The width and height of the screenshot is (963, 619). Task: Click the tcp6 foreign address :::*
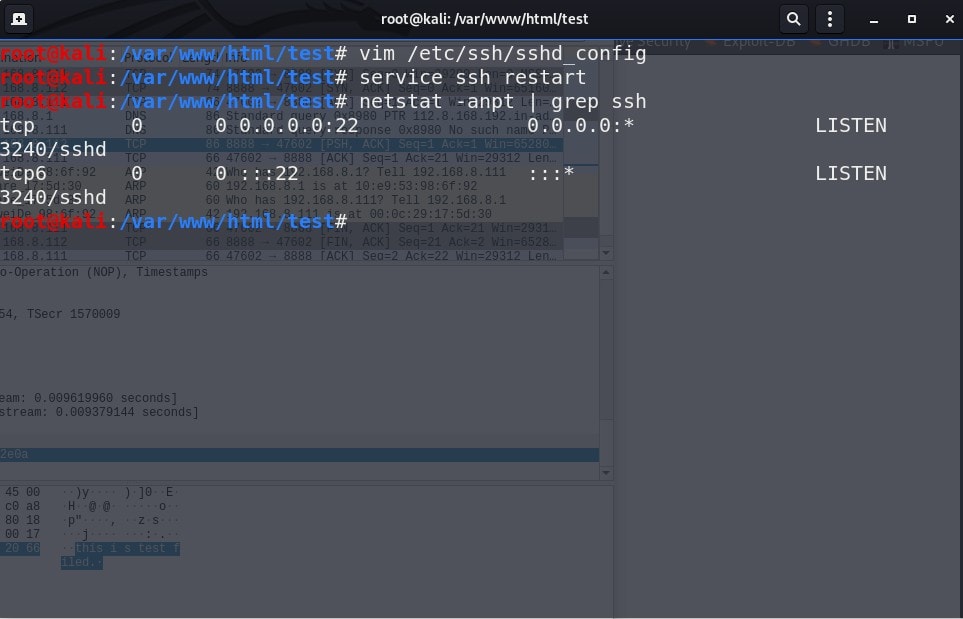pos(551,174)
